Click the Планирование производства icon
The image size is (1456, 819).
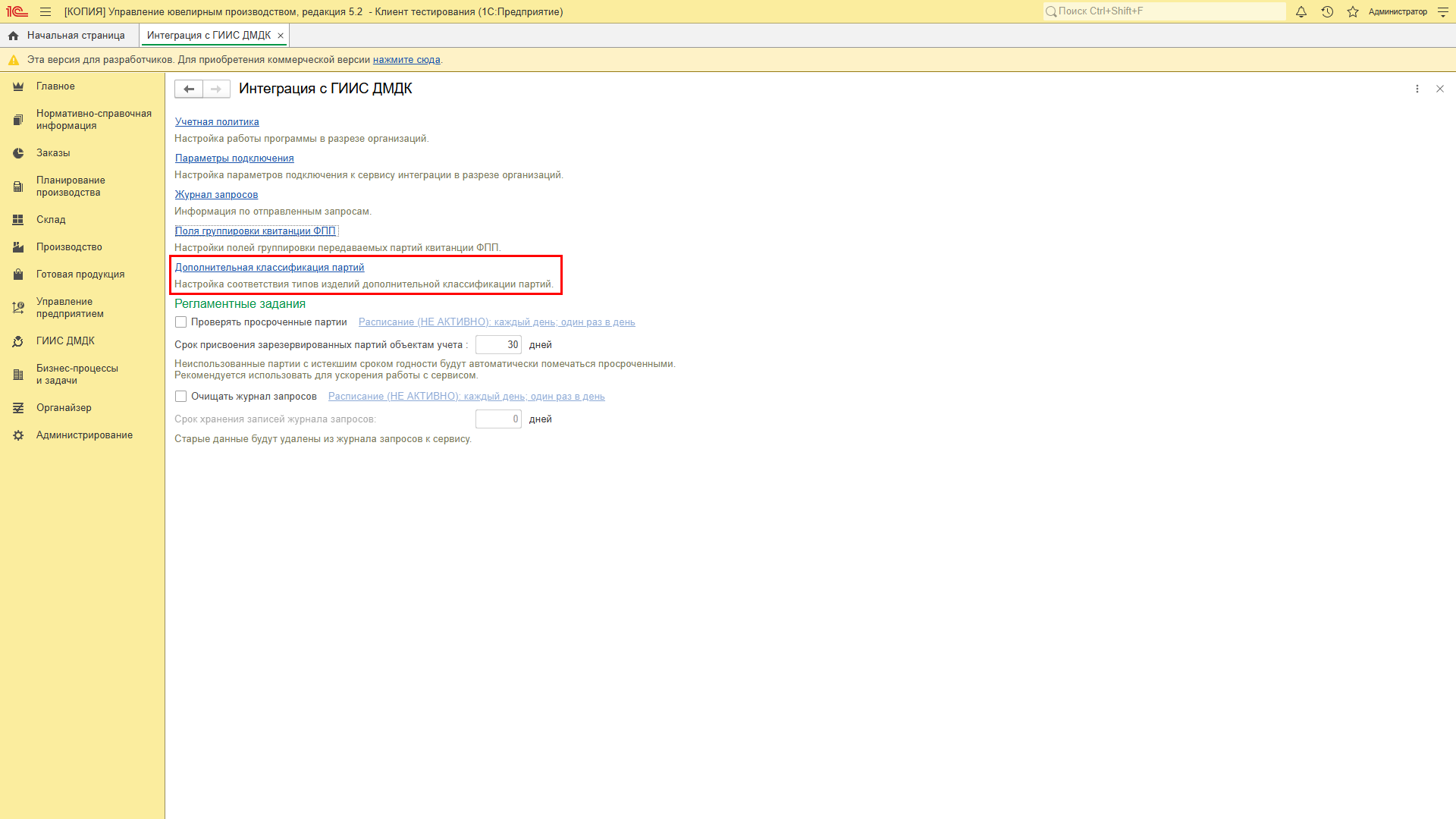click(x=18, y=187)
